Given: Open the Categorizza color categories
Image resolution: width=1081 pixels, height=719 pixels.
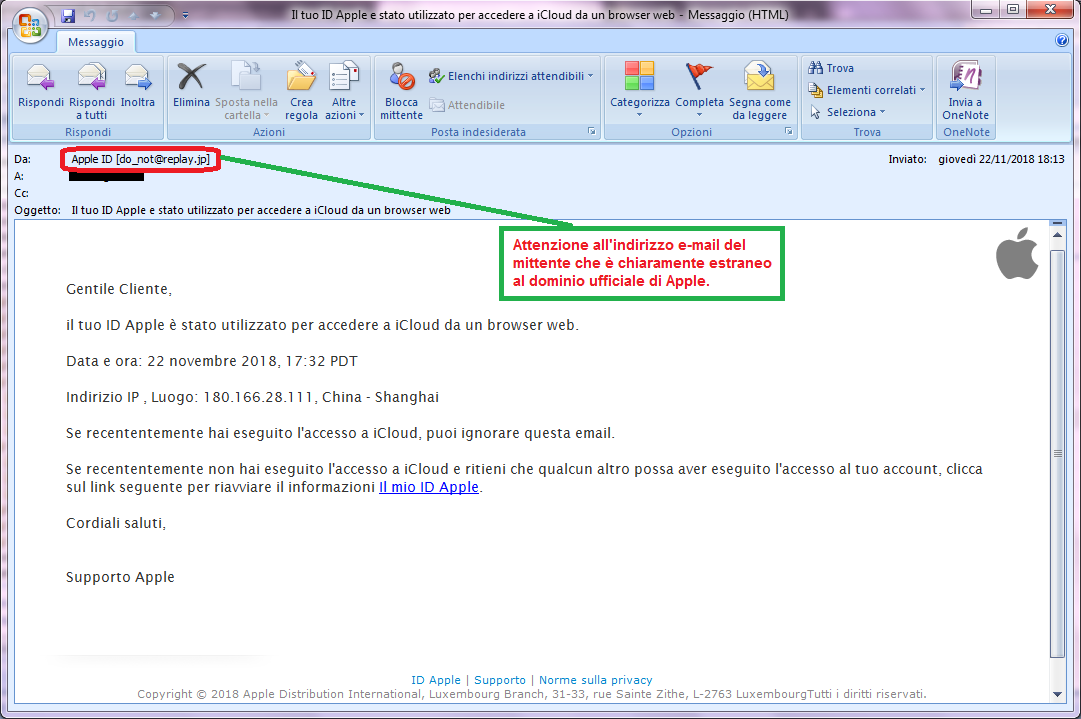Looking at the screenshot, I should click(640, 90).
